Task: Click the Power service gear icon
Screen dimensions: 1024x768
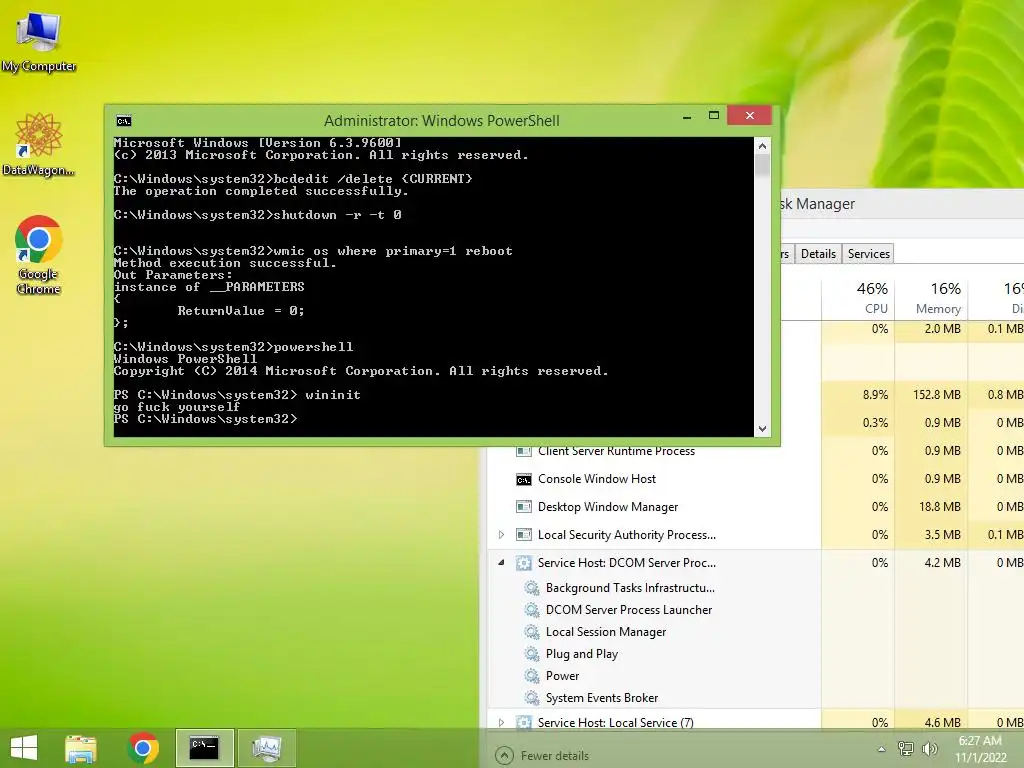Action: [532, 676]
